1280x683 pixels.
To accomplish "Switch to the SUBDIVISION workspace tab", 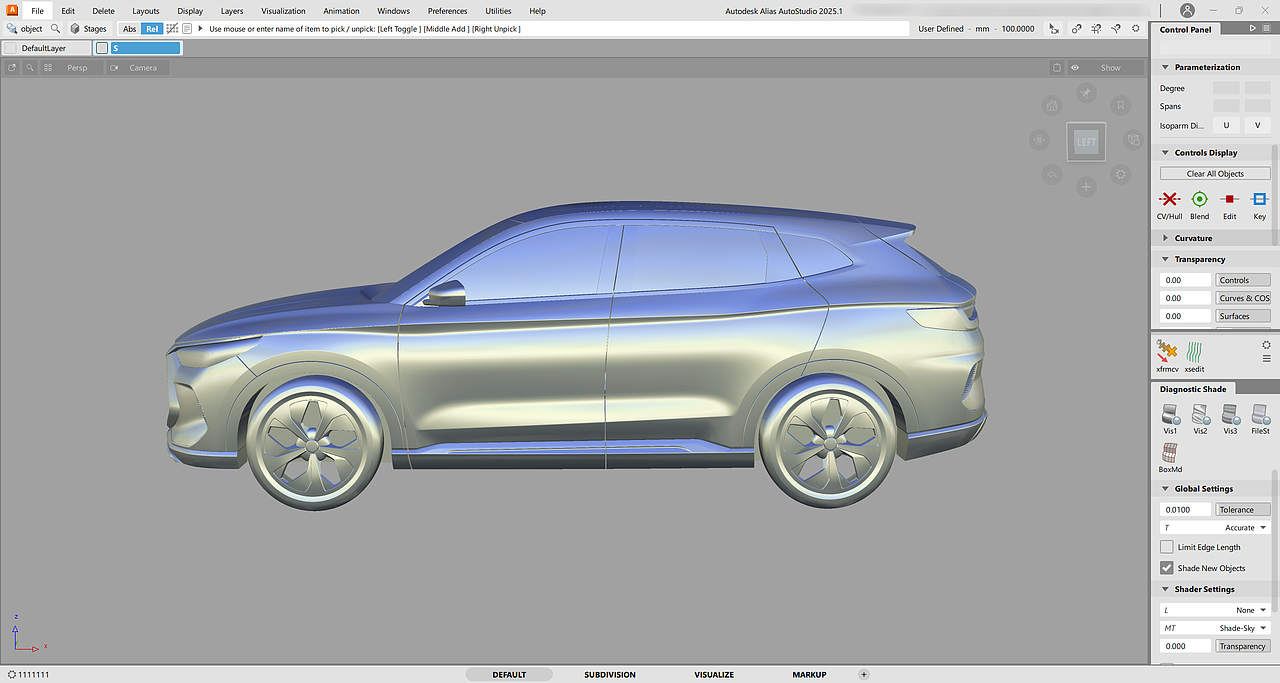I will coord(610,675).
